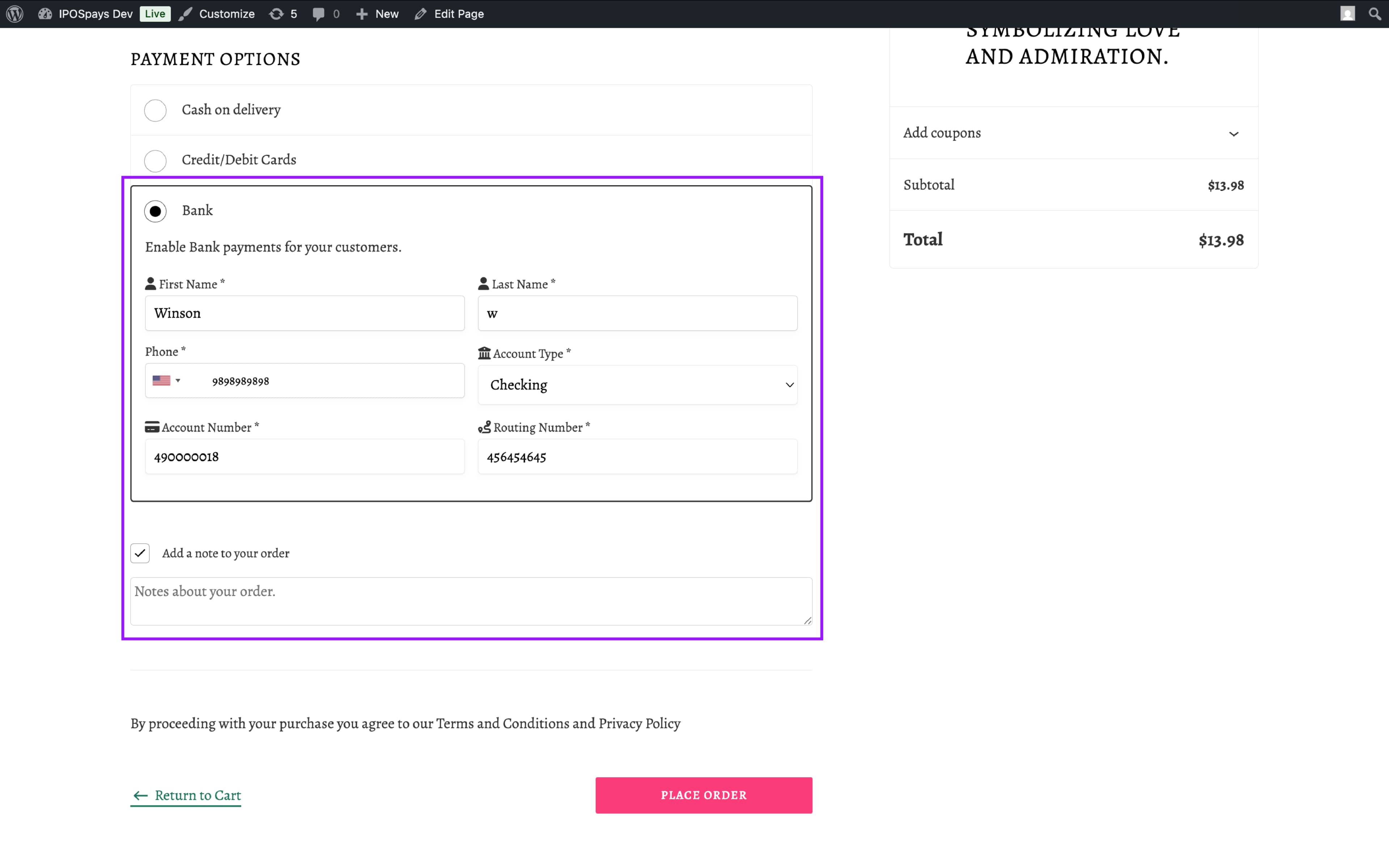Open the user avatar profile menu
Viewport: 1389px width, 868px height.
coord(1348,14)
